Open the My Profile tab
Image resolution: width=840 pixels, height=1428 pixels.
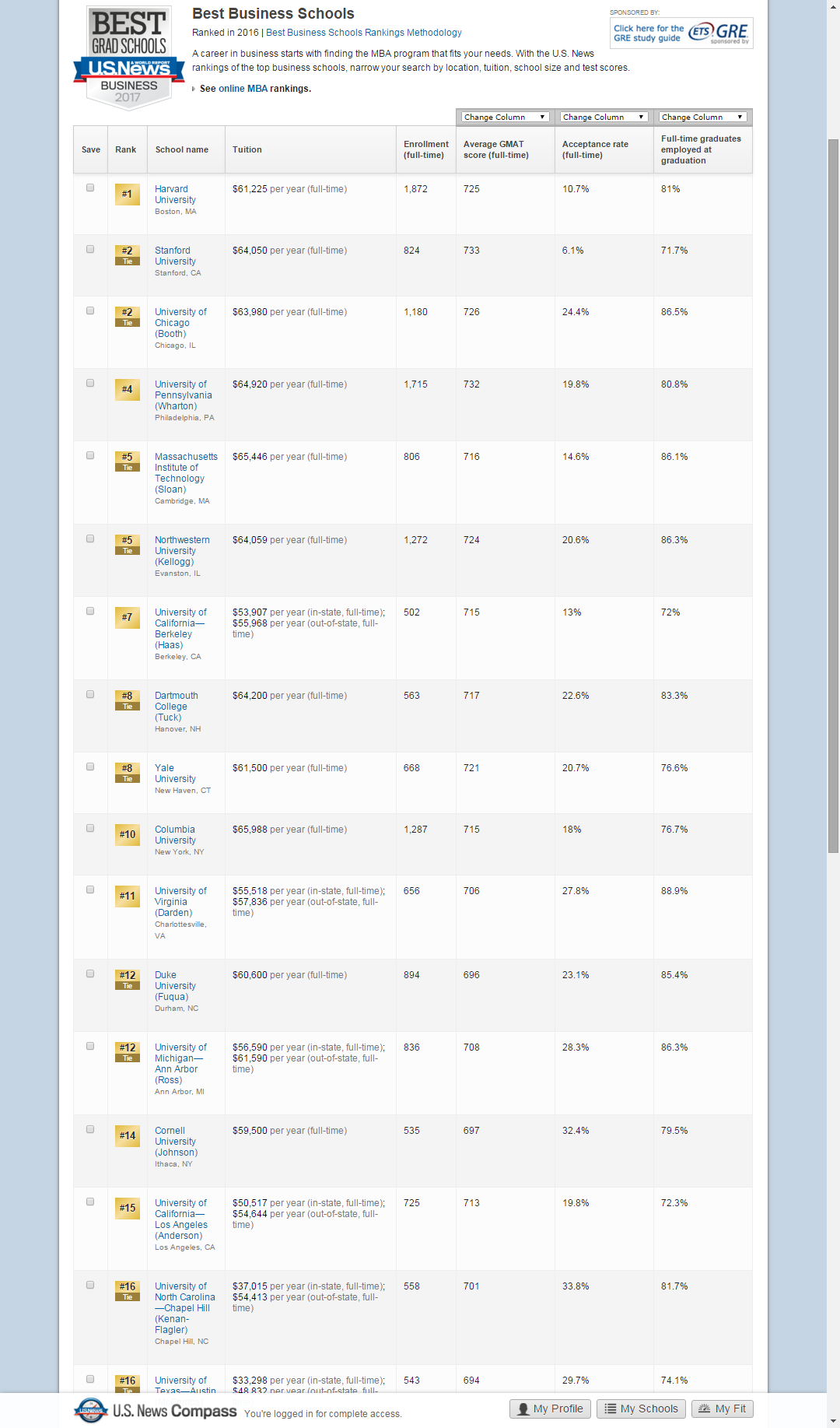(550, 1409)
